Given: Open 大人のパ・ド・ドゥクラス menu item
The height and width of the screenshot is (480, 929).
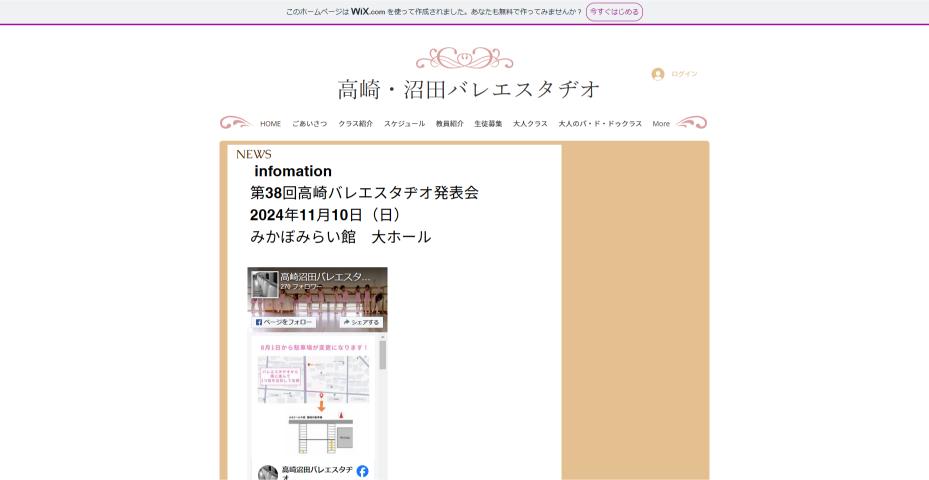Looking at the screenshot, I should point(600,124).
